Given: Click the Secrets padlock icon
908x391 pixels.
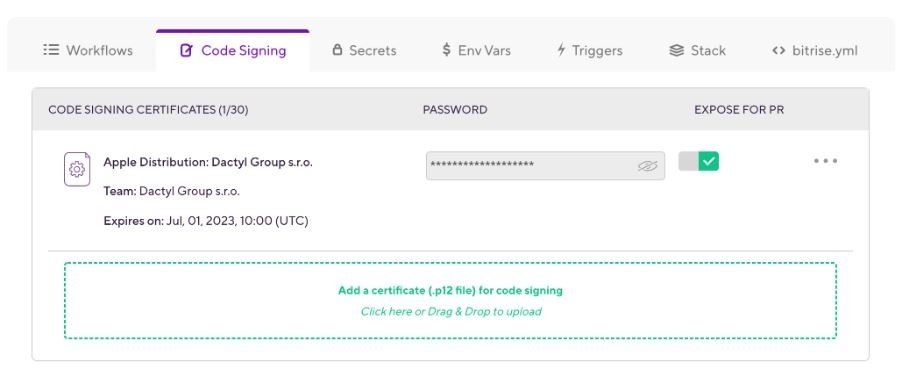Looking at the screenshot, I should 337,50.
